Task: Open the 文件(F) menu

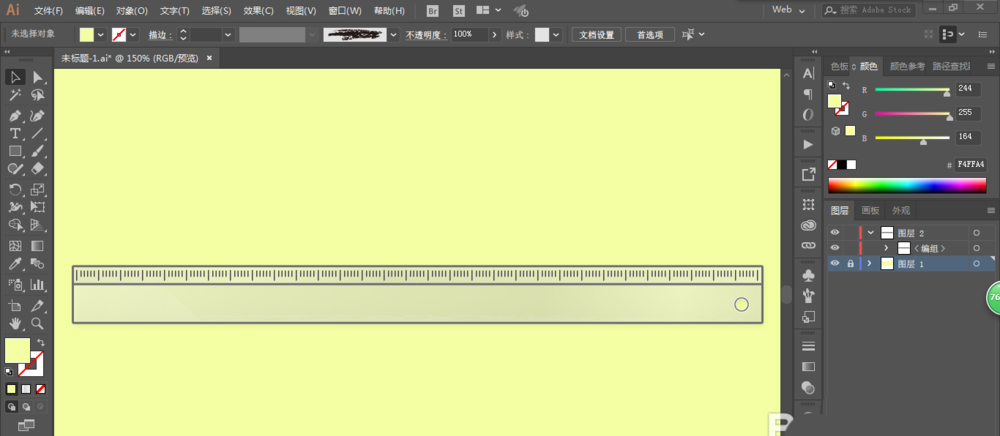Action: click(x=48, y=11)
